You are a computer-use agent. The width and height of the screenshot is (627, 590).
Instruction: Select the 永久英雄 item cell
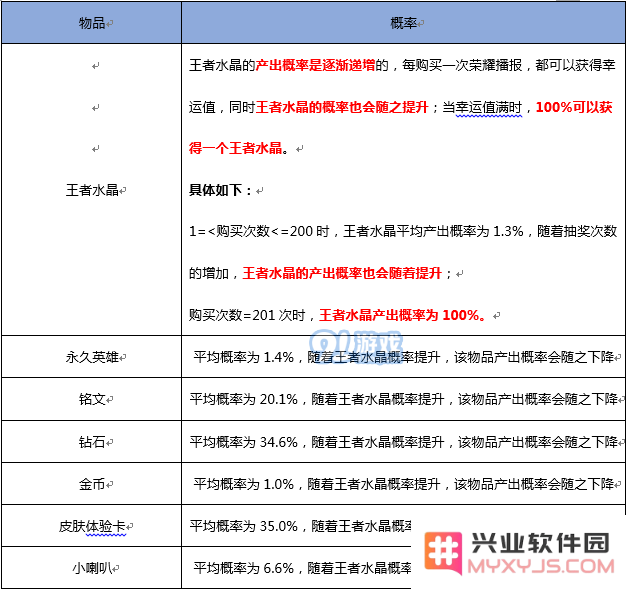point(92,357)
